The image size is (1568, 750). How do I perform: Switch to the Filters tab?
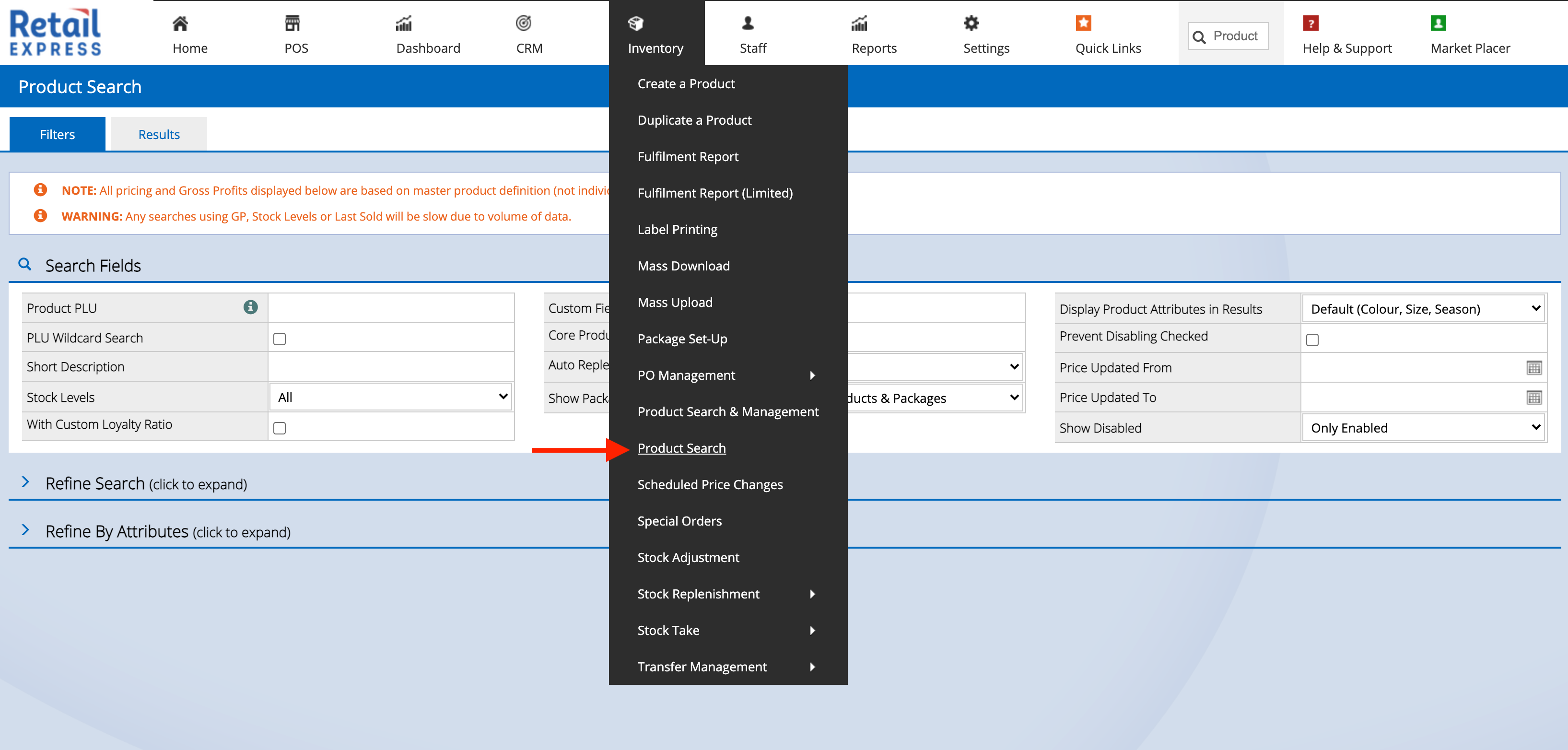[57, 134]
